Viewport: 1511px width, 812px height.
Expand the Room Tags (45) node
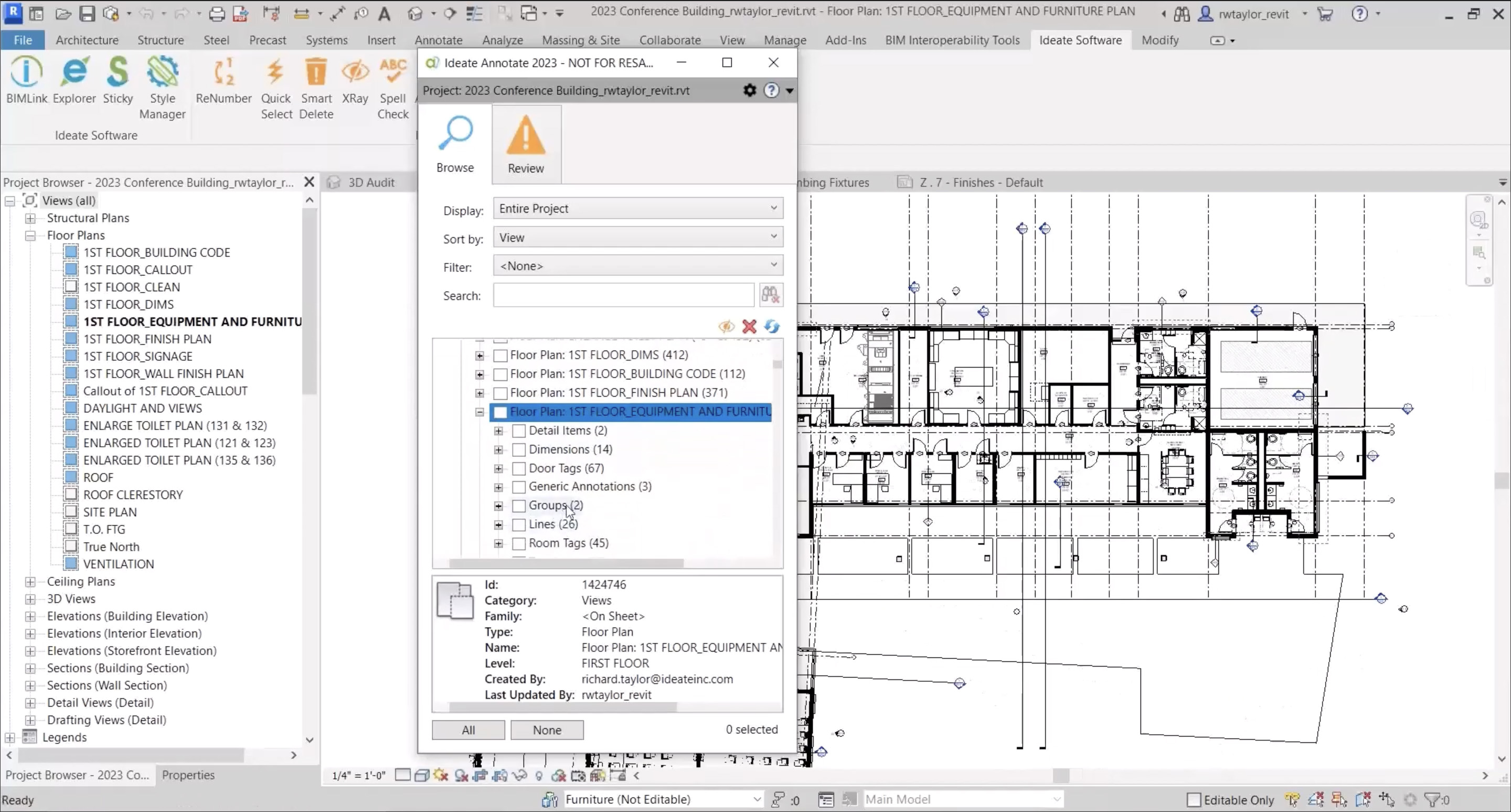pos(498,543)
